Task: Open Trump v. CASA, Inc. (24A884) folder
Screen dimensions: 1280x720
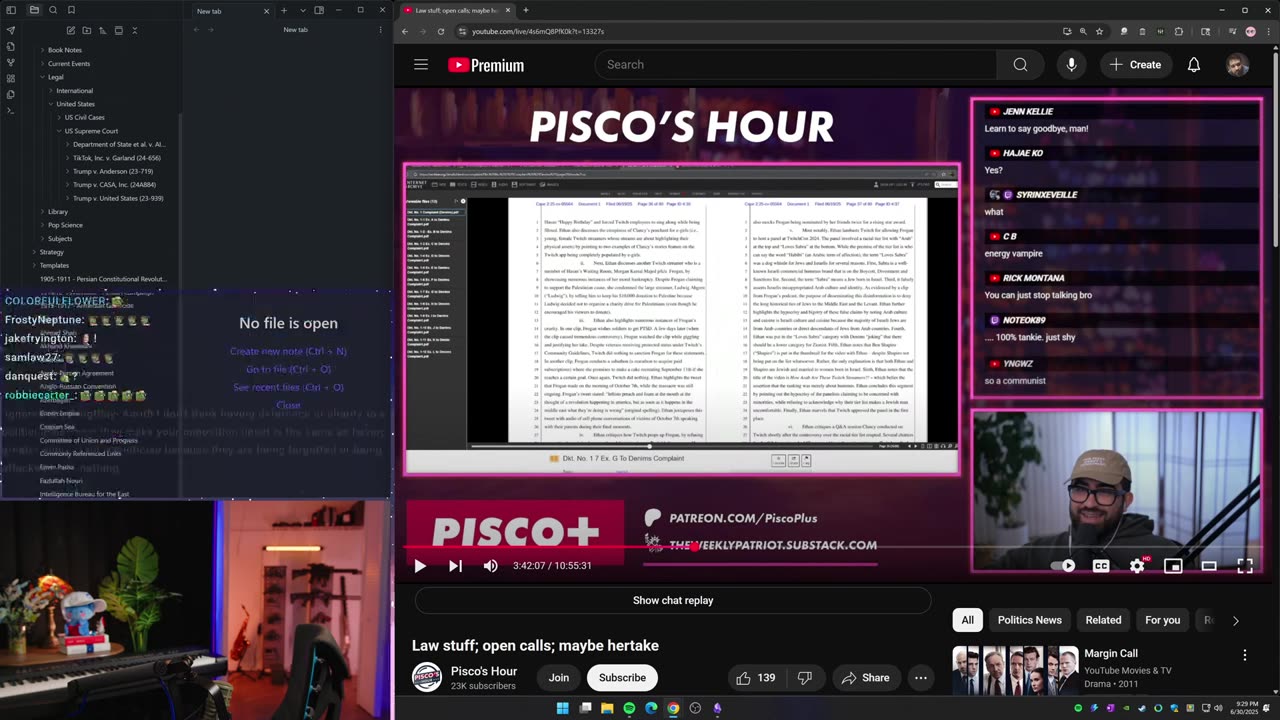Action: pyautogui.click(x=114, y=185)
